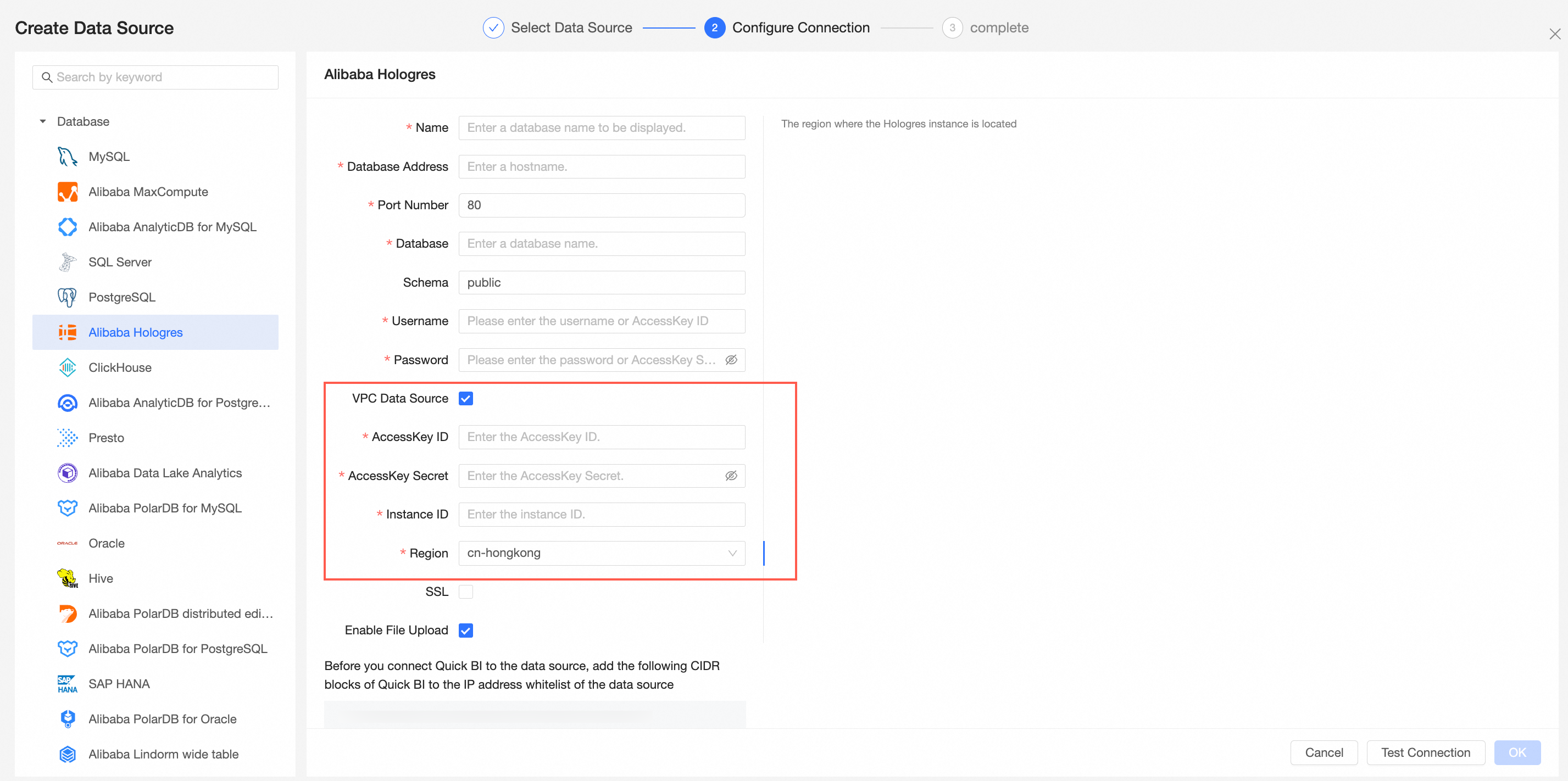Screen dimensions: 1568x781
Task: Click the Database Address input field
Action: click(x=602, y=167)
